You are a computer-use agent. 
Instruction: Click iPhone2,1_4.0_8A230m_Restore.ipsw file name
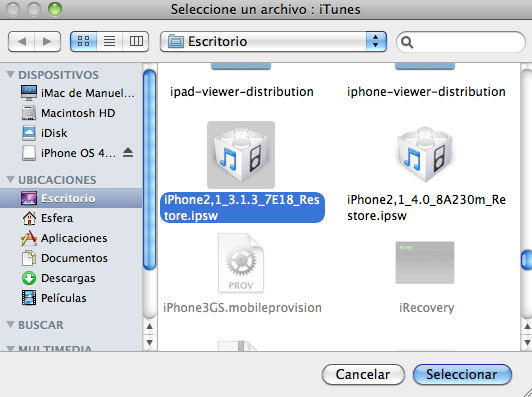[426, 208]
